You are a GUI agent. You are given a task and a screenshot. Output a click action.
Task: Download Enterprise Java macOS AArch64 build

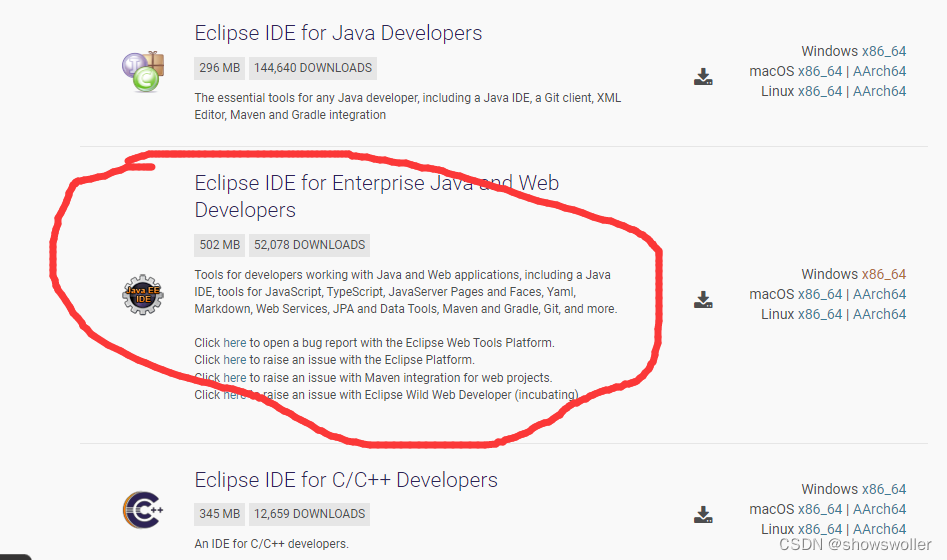tap(879, 294)
